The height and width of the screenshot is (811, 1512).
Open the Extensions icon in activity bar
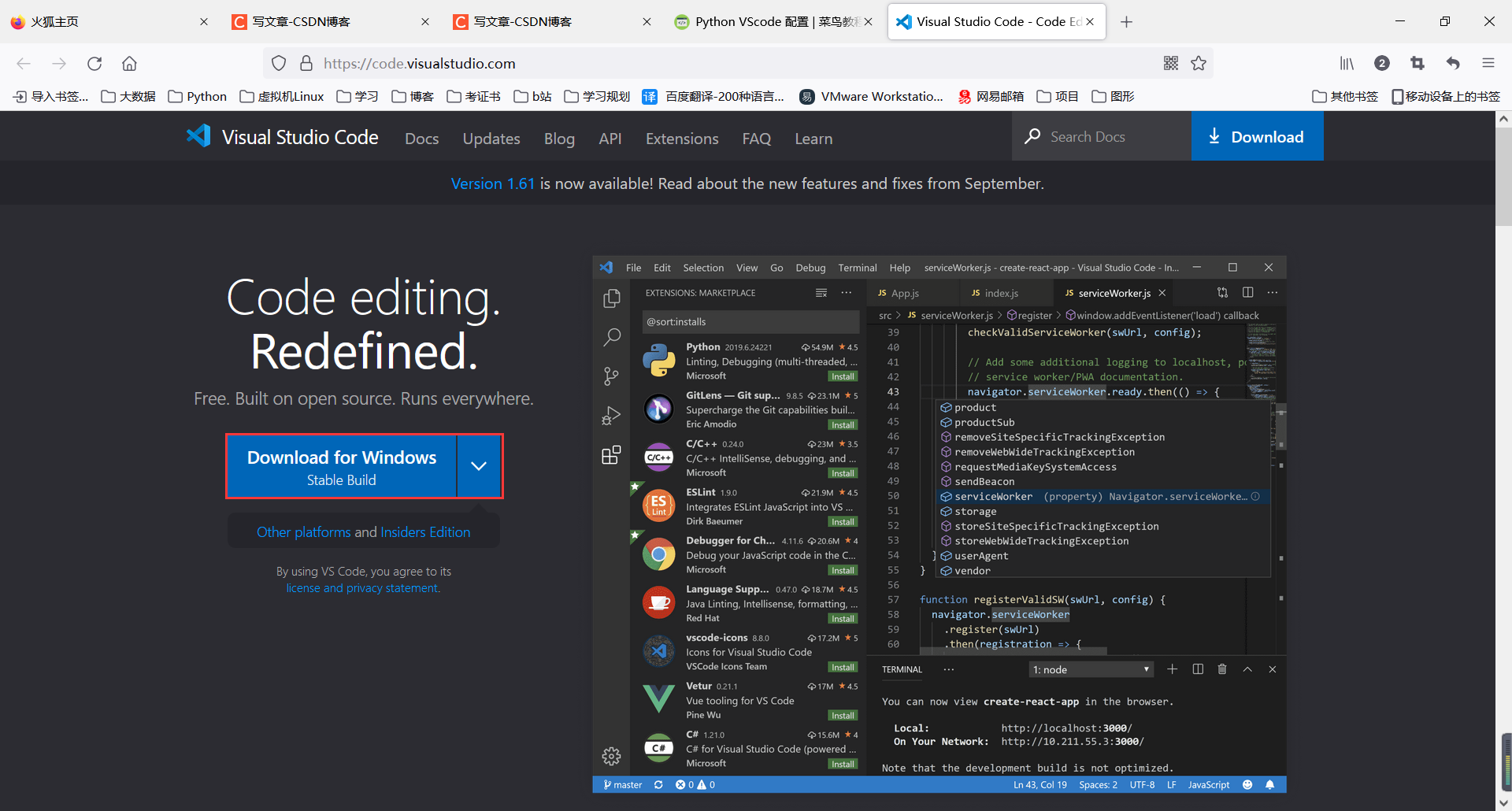[x=611, y=455]
